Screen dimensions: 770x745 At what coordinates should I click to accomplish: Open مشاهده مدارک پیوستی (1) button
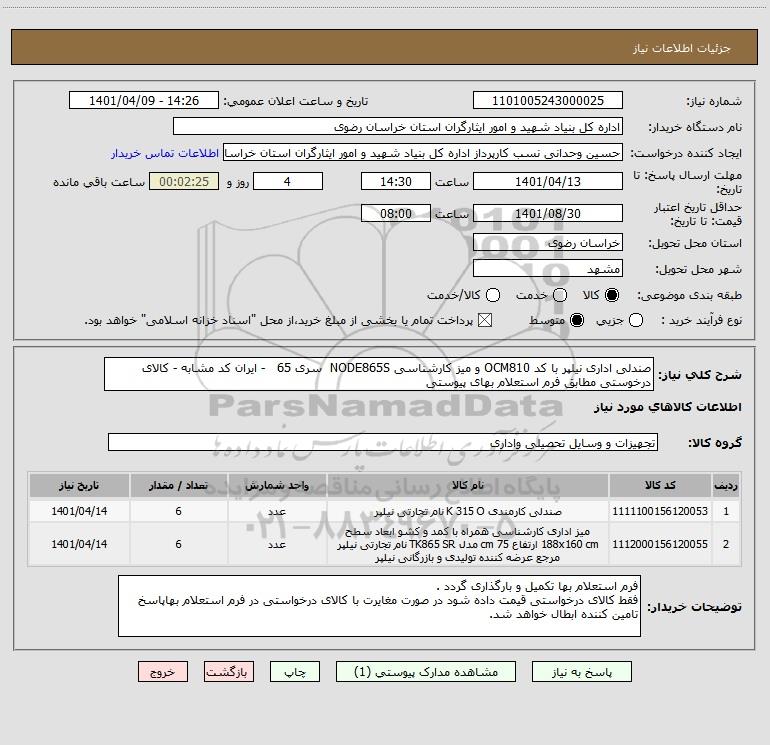pos(426,672)
